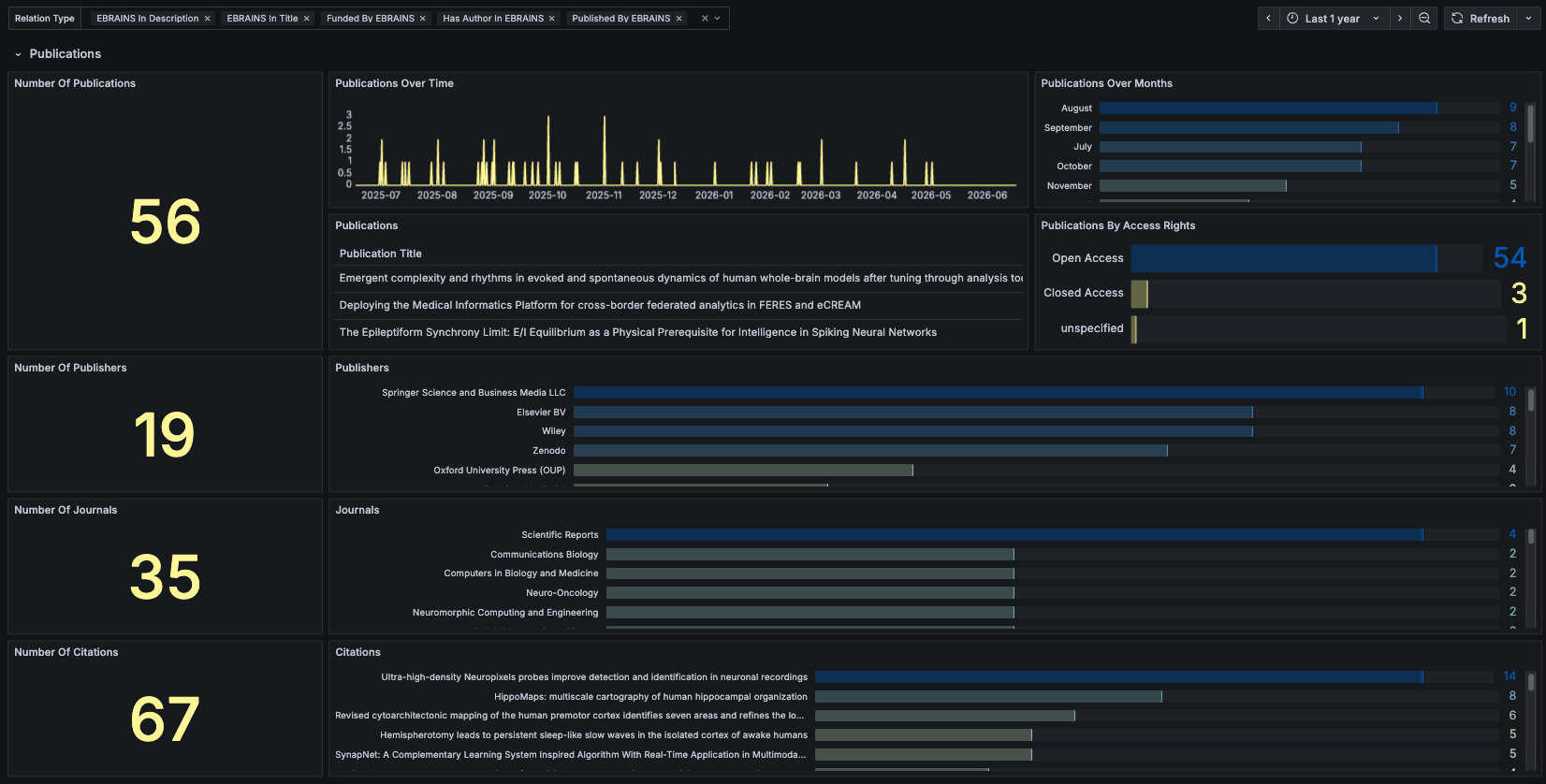The image size is (1546, 784).
Task: Open the Last 1 year time picker
Action: pos(1334,19)
